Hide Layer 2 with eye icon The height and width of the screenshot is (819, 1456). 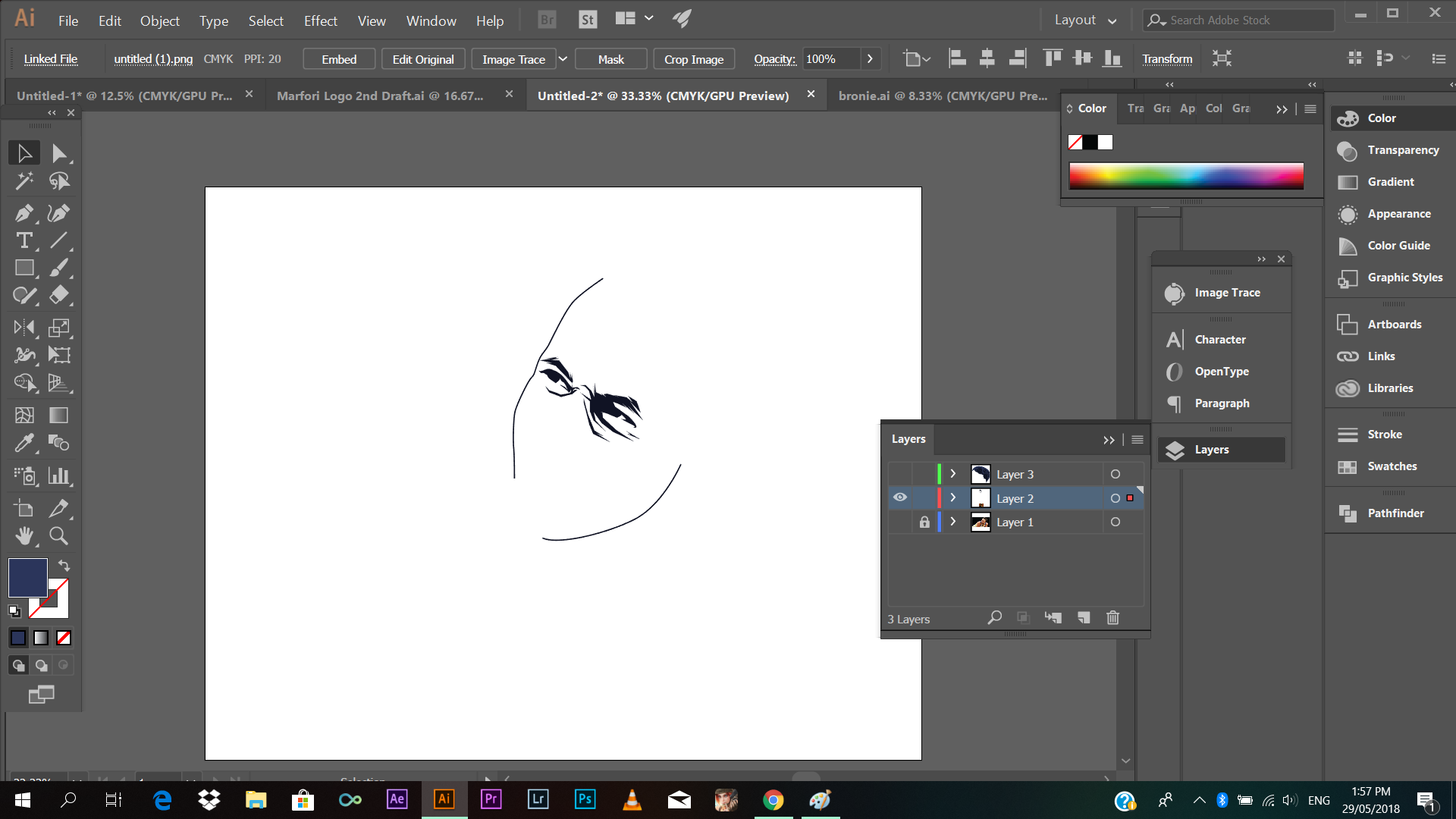point(900,497)
